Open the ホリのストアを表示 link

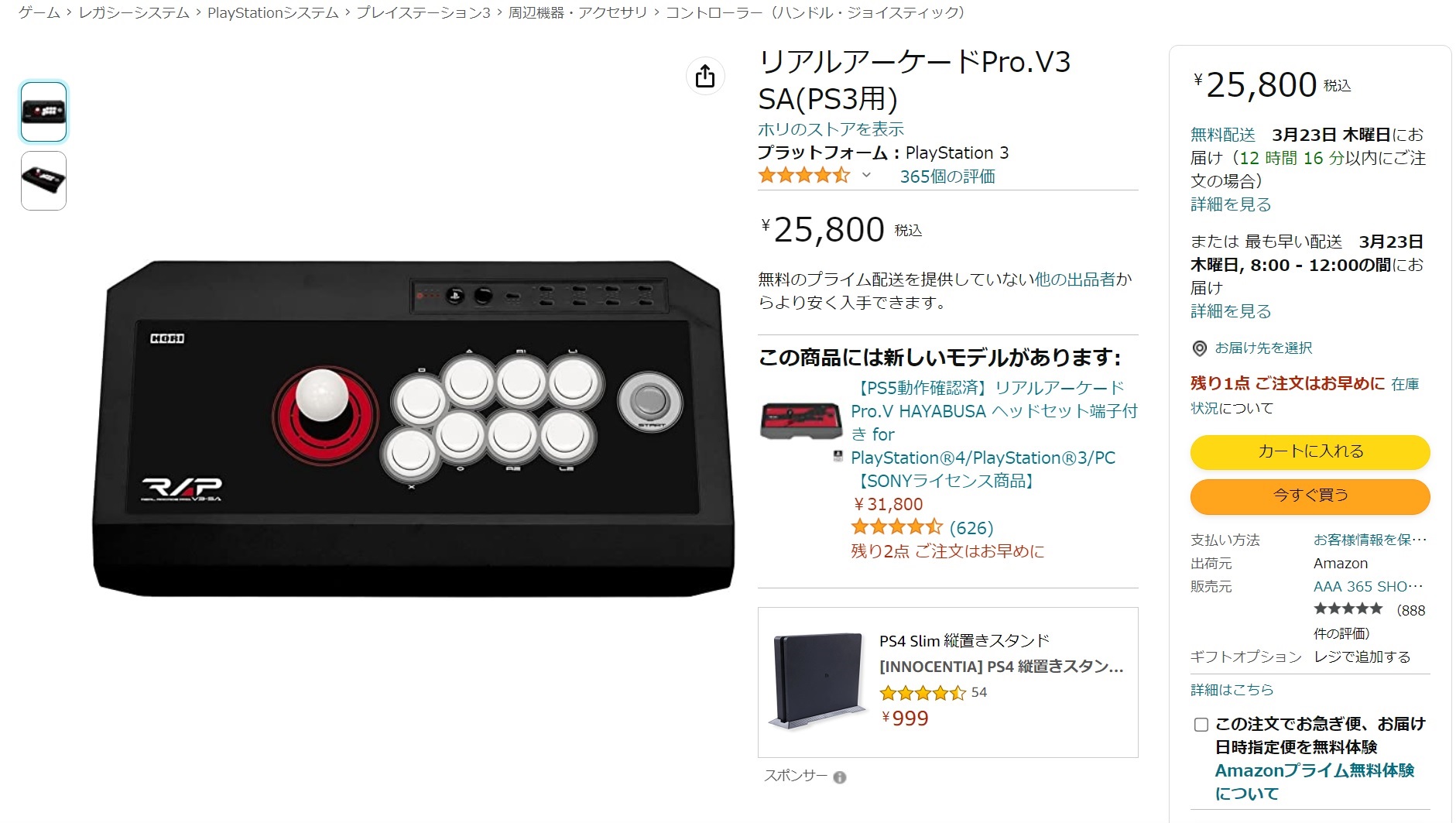point(831,129)
